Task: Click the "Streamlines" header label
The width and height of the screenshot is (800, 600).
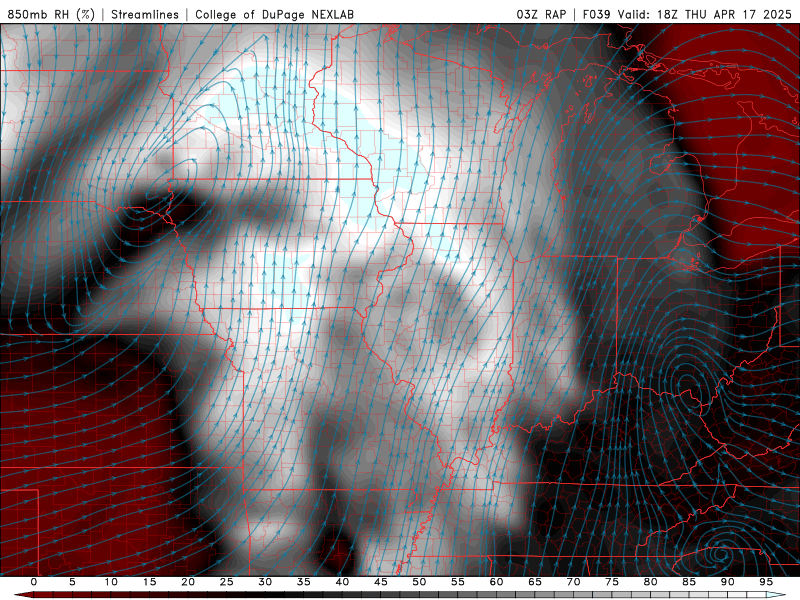Action: pyautogui.click(x=145, y=14)
